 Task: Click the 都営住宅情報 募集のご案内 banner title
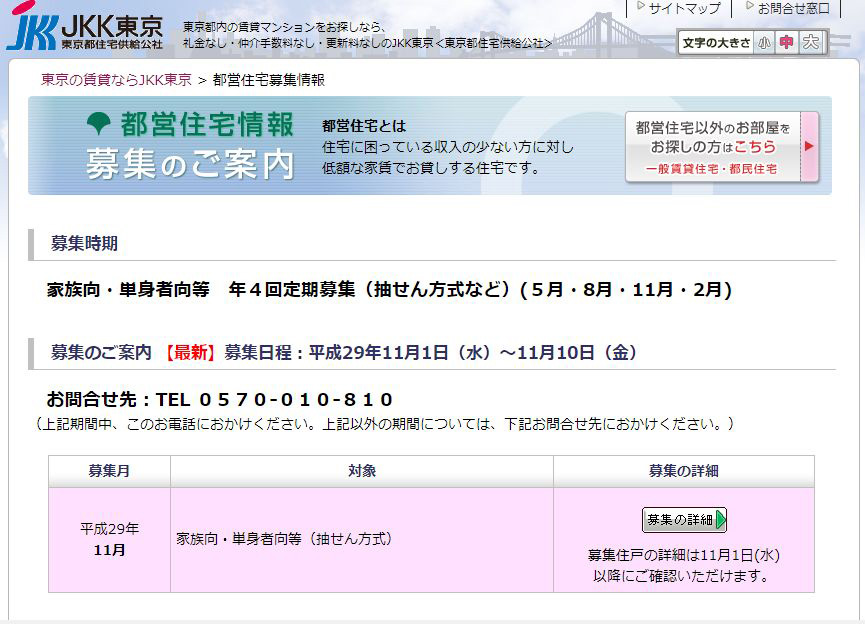pos(190,145)
